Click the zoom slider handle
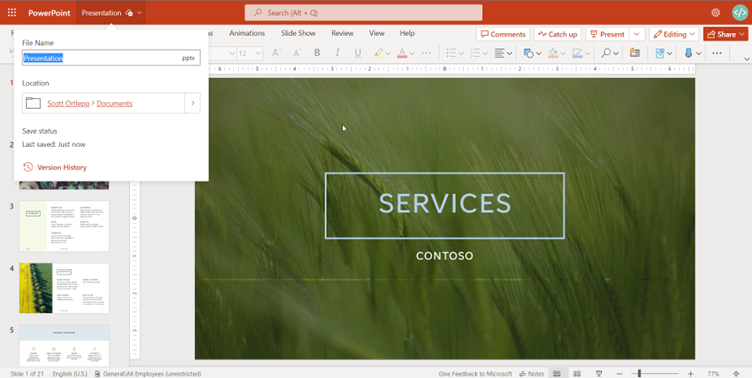Screen dimensions: 752x378 click(x=639, y=374)
